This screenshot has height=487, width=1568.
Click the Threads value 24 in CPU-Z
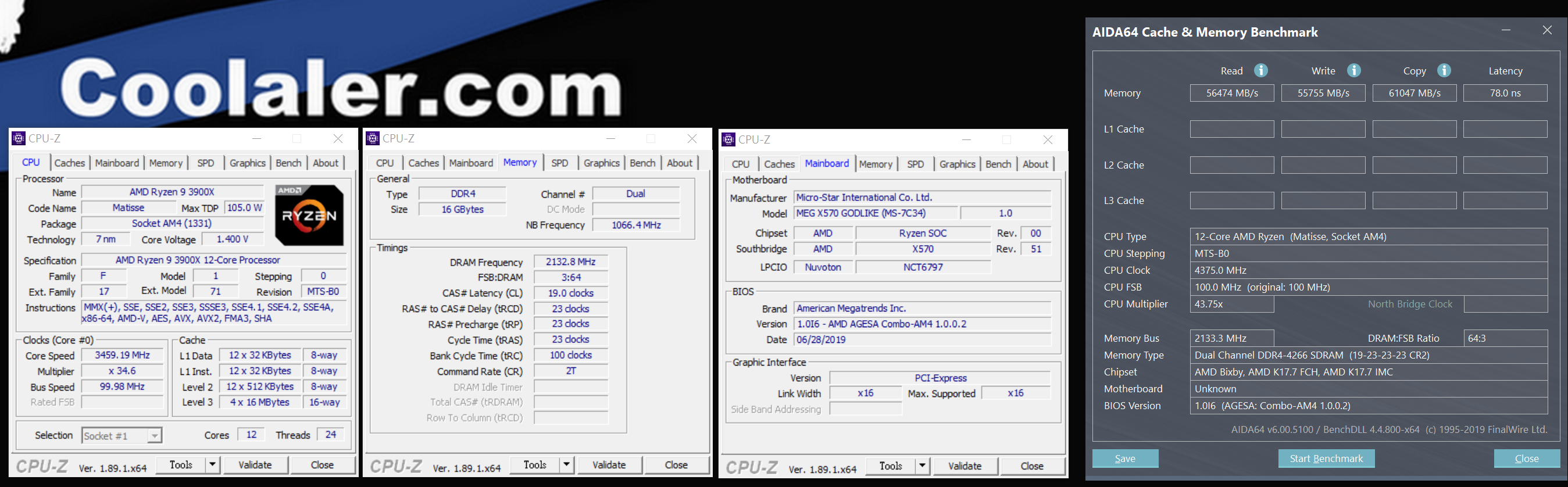pyautogui.click(x=331, y=435)
